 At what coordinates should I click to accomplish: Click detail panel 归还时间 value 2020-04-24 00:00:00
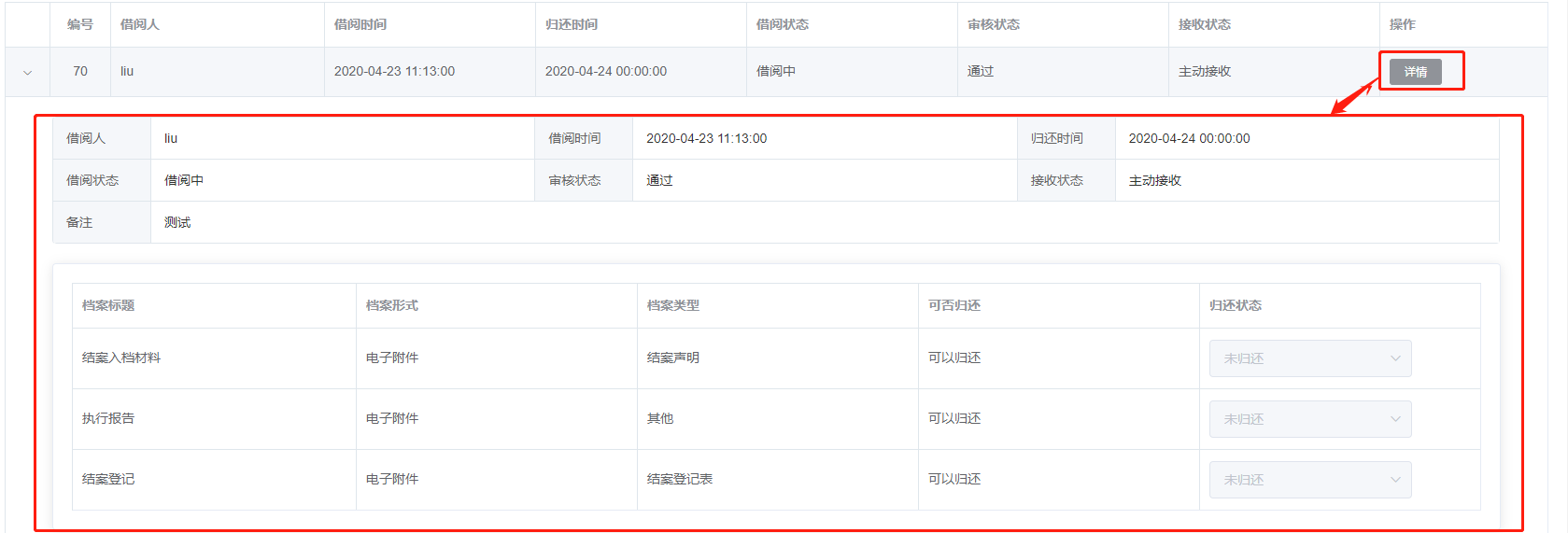tap(1189, 138)
